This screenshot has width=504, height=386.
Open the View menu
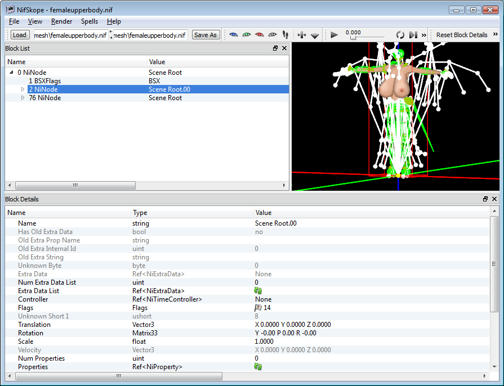point(35,22)
